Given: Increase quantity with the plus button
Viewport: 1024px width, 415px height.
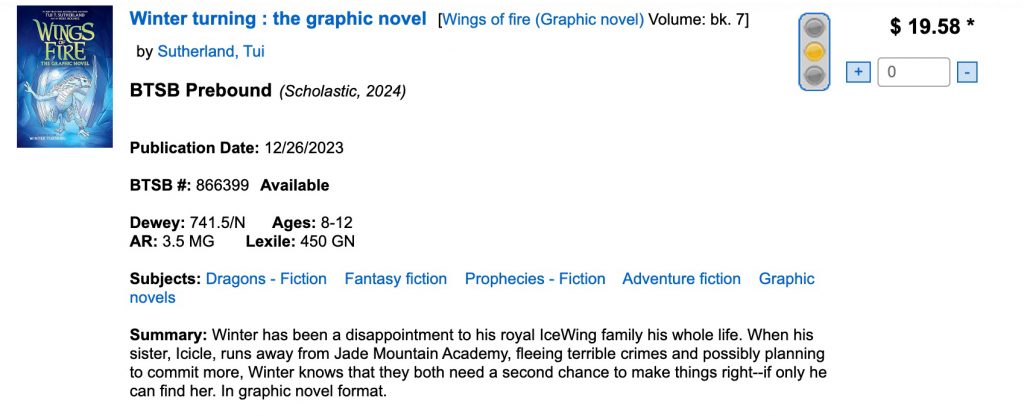Looking at the screenshot, I should 857,72.
